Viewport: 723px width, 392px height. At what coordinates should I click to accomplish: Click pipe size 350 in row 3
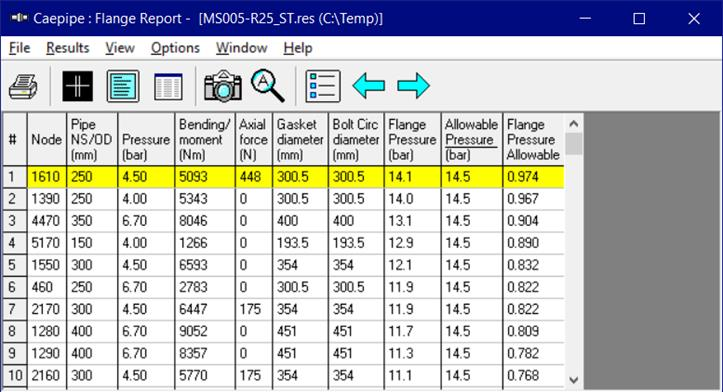tap(92, 221)
